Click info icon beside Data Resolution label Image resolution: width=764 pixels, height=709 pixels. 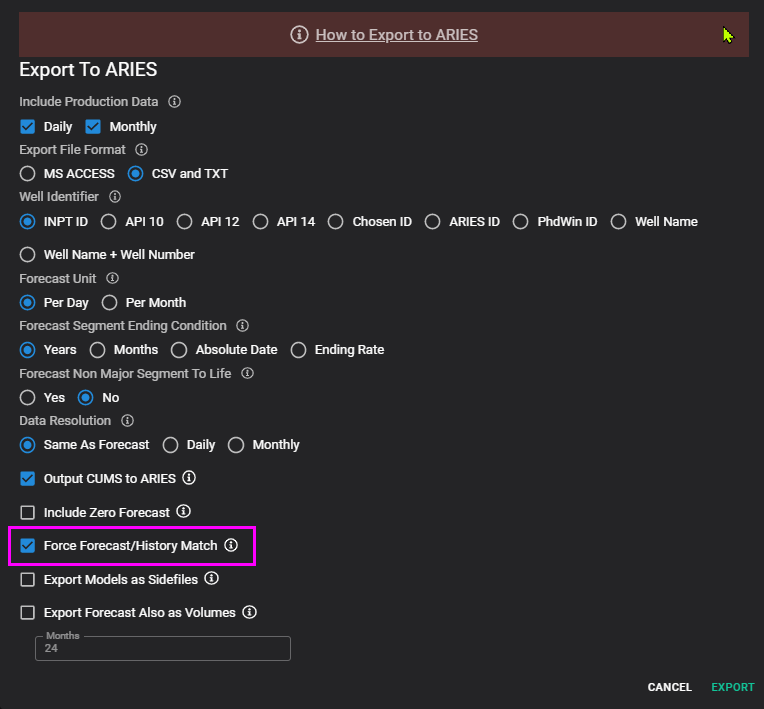(x=127, y=421)
